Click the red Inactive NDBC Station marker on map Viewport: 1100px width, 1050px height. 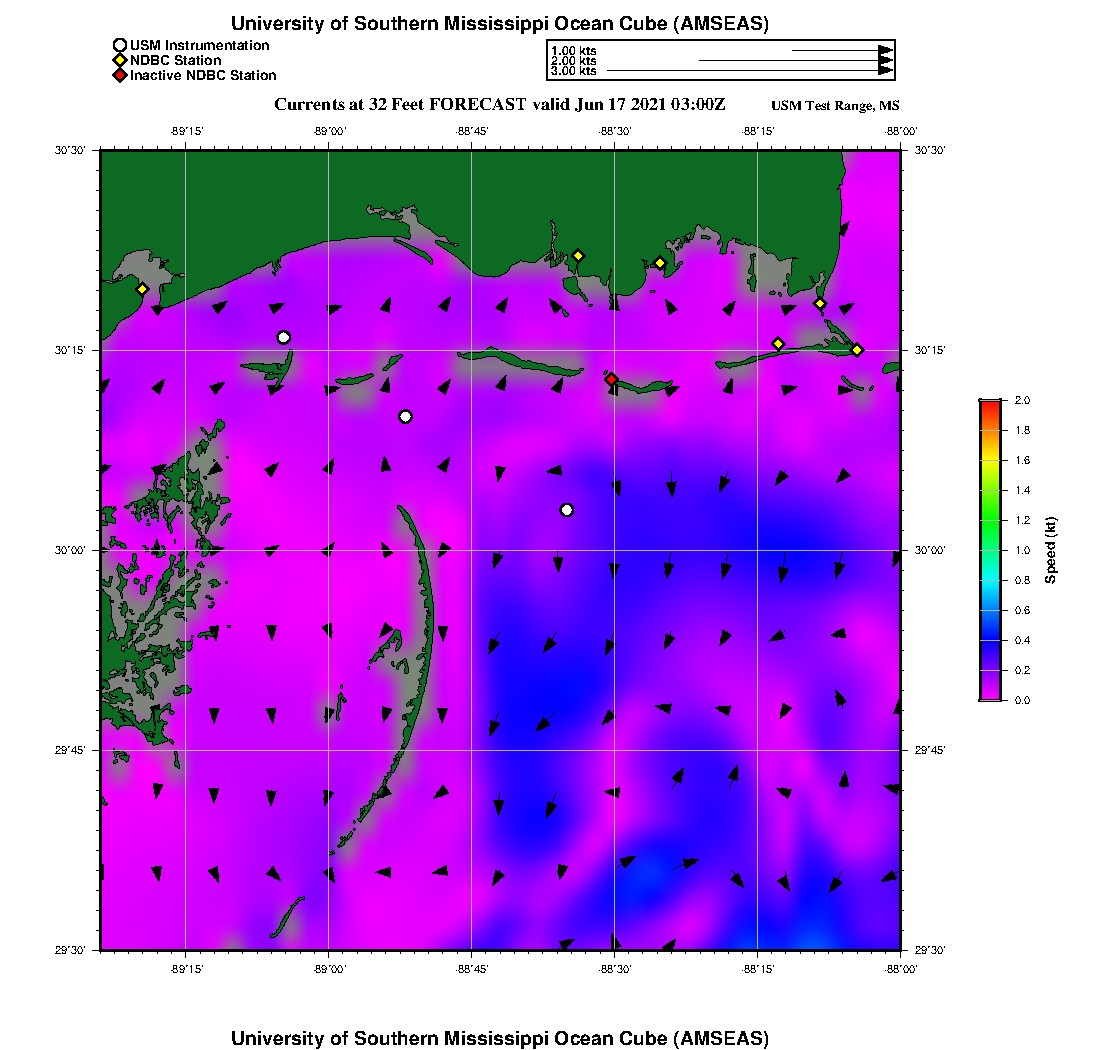coord(611,379)
